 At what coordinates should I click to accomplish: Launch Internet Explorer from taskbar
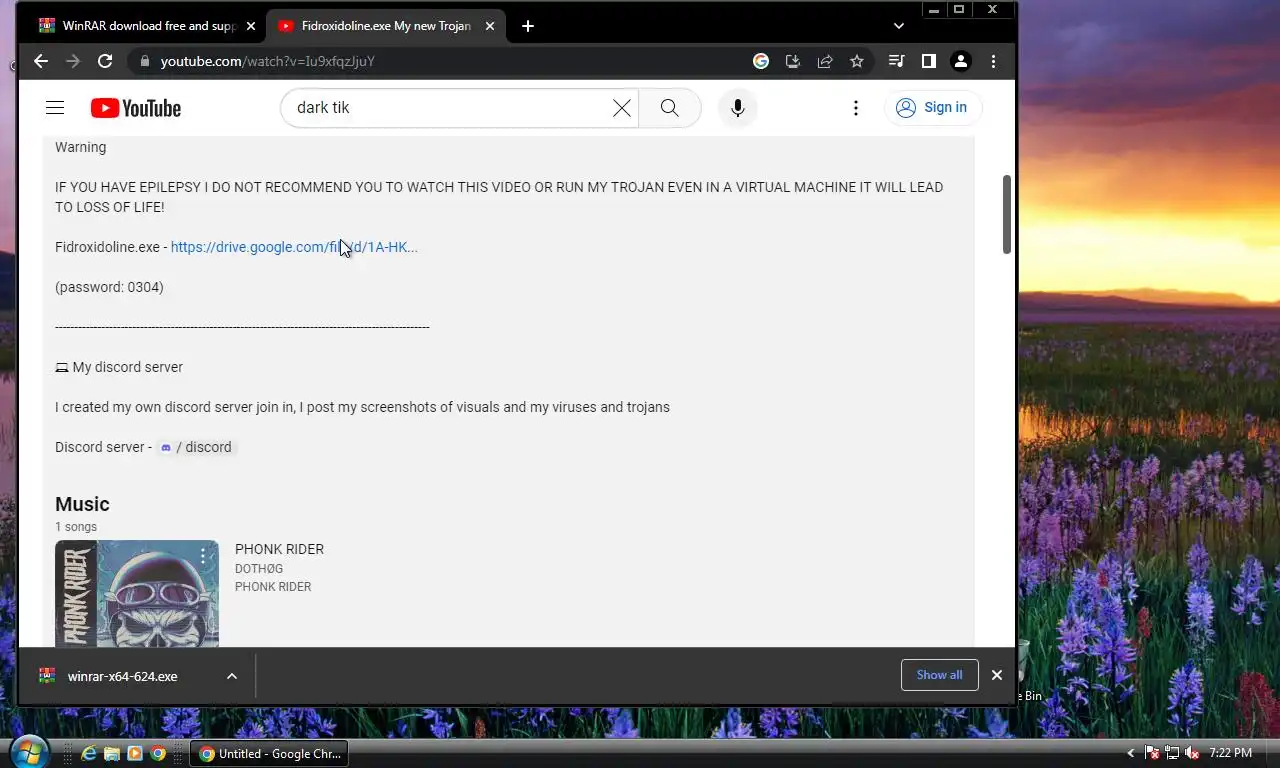pos(88,753)
